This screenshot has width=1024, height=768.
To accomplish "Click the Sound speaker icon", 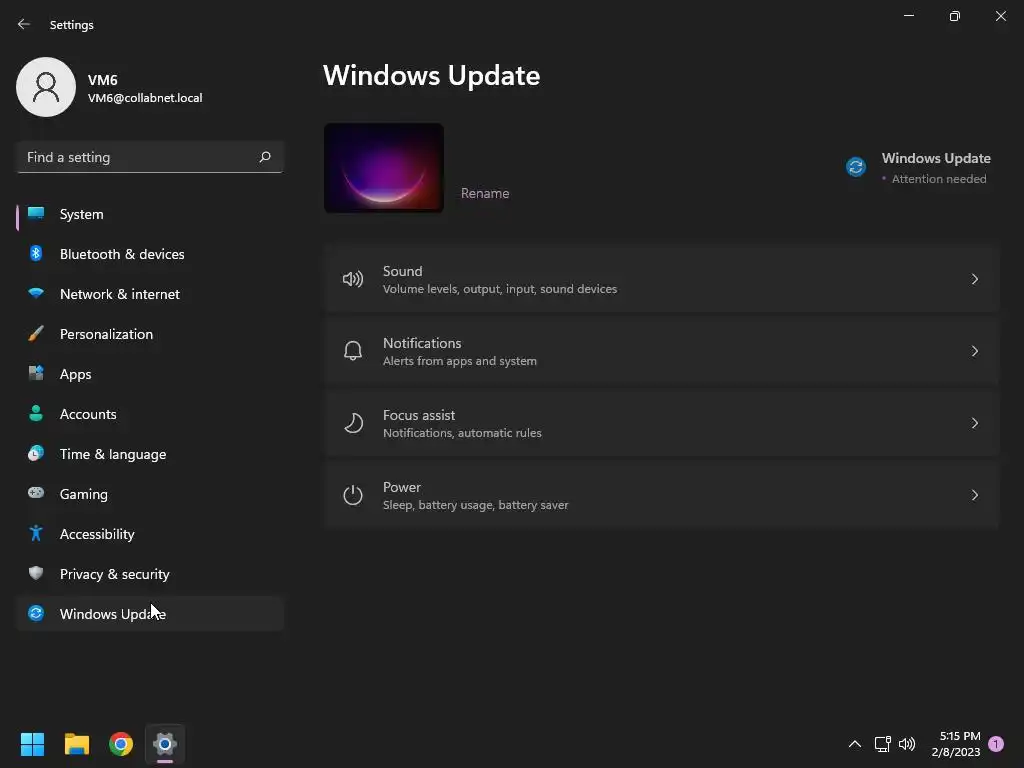I will coord(353,280).
